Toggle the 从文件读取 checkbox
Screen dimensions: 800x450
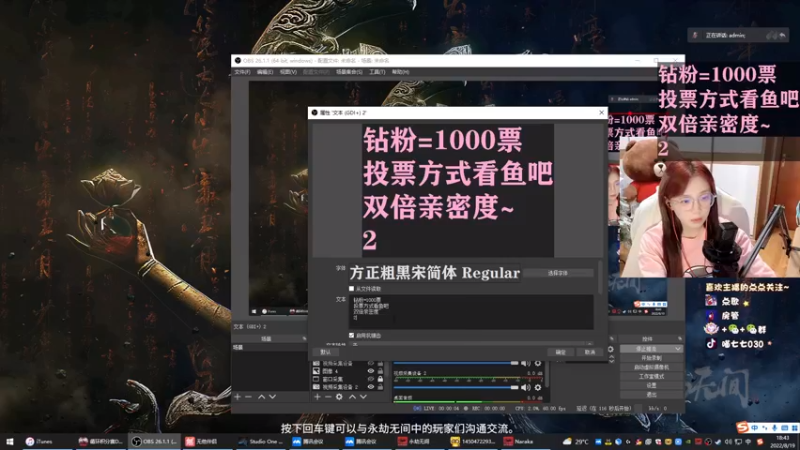352,289
